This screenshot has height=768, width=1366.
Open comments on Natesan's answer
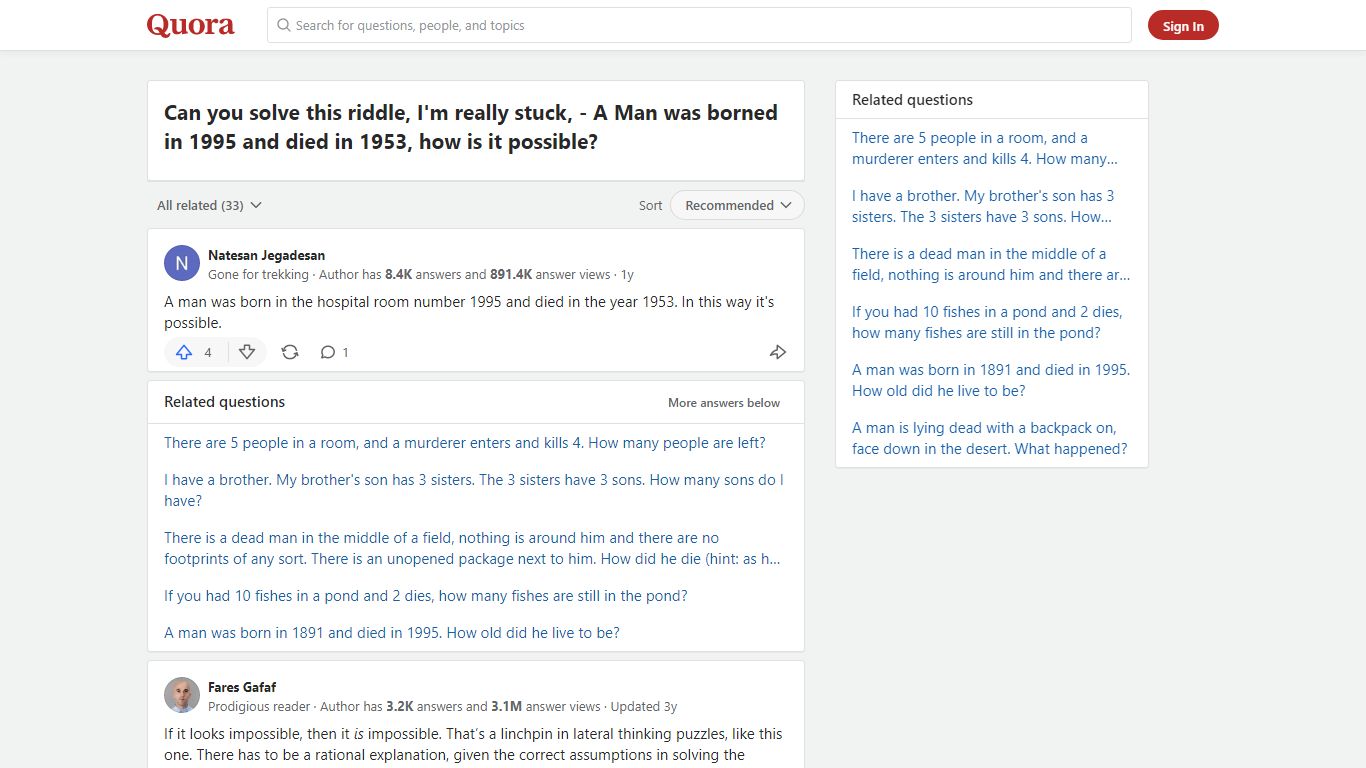pyautogui.click(x=334, y=352)
